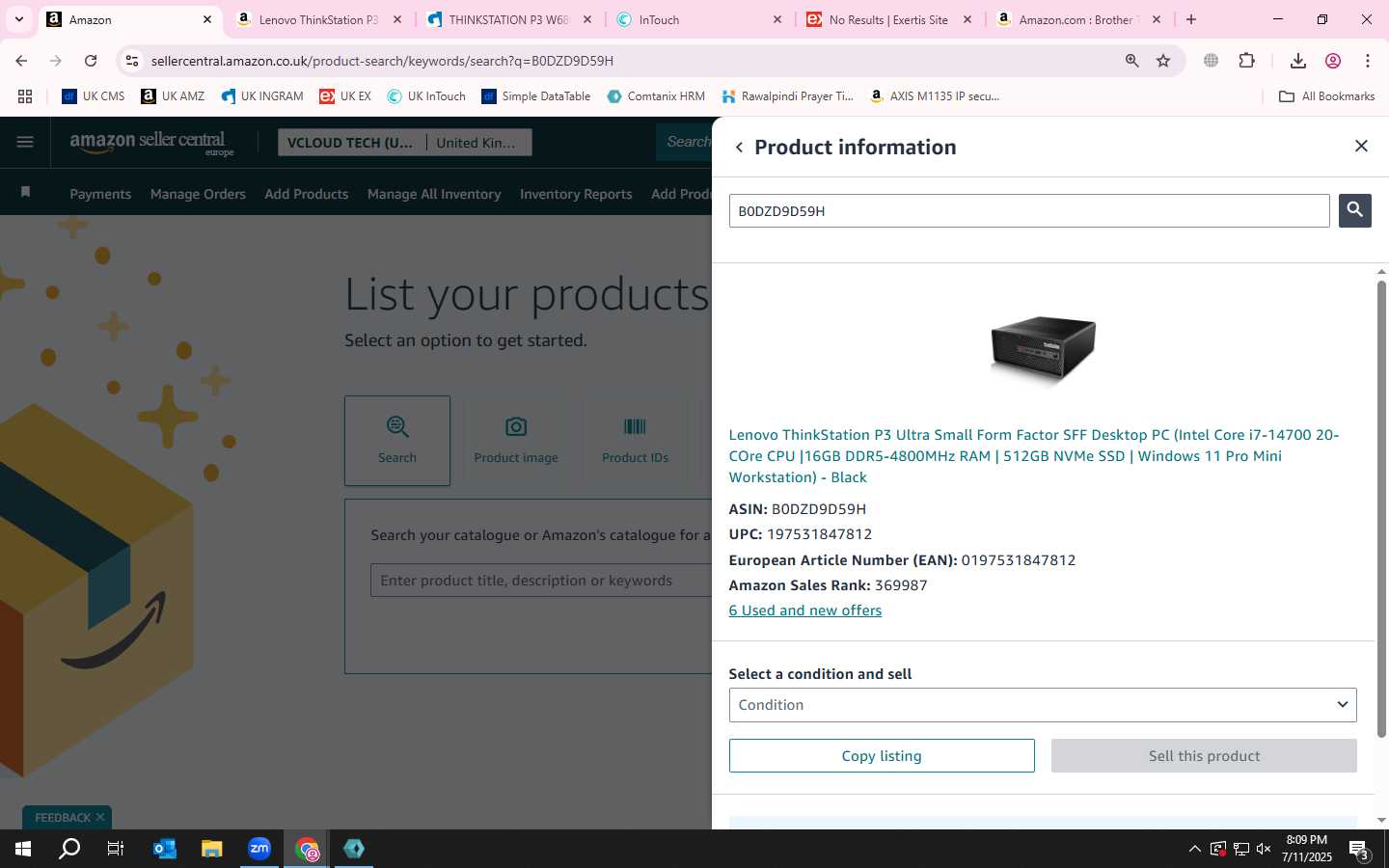Select the Search option tile
Viewport: 1389px width, 868px height.
pos(397,441)
